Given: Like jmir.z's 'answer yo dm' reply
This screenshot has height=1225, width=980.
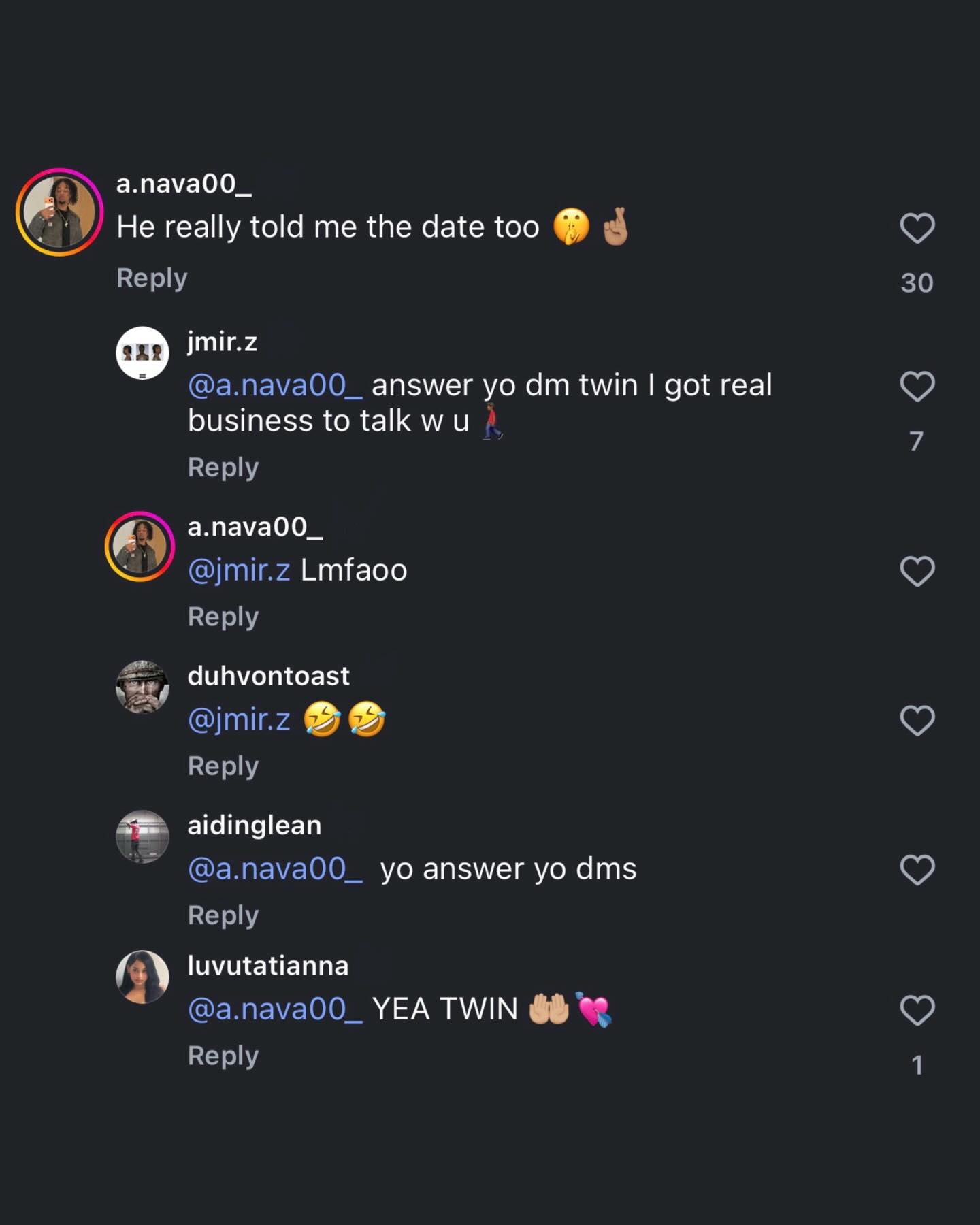Looking at the screenshot, I should pos(917,387).
